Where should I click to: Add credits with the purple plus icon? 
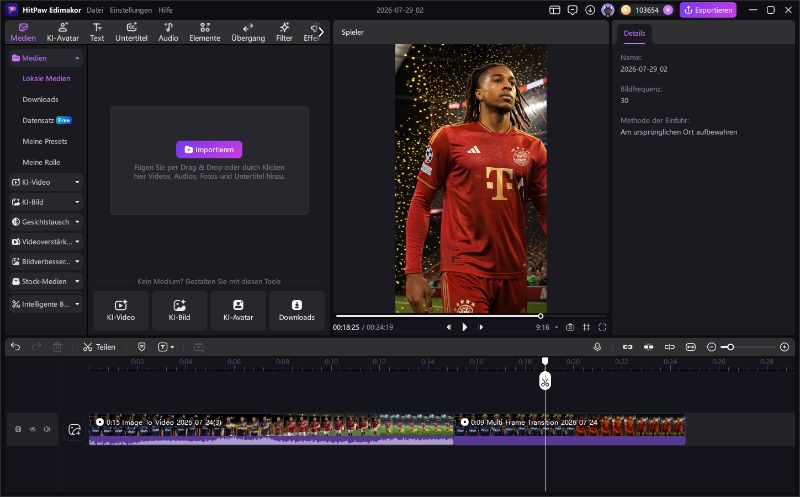tap(668, 10)
